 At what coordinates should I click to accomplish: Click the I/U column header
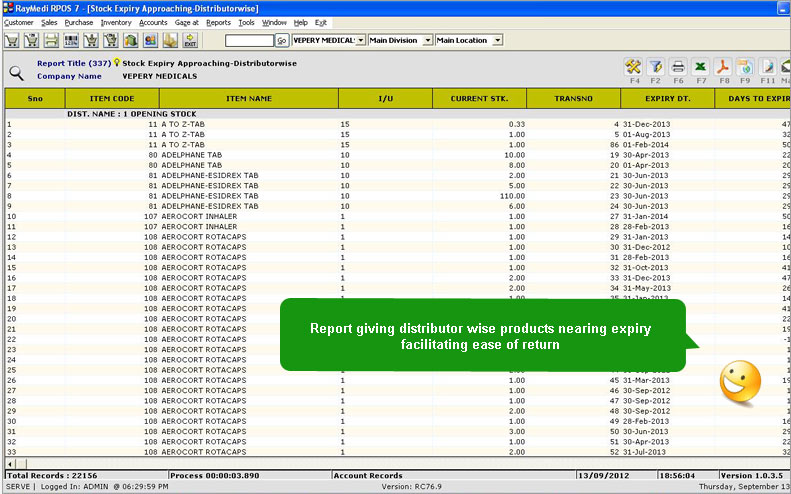(385, 98)
